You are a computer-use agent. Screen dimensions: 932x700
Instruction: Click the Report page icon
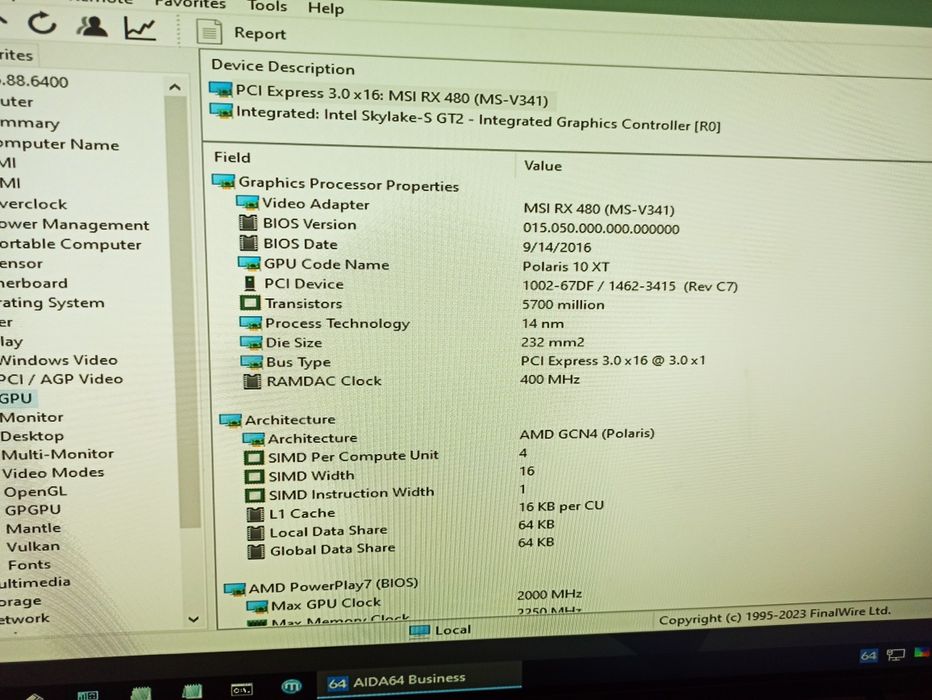209,32
